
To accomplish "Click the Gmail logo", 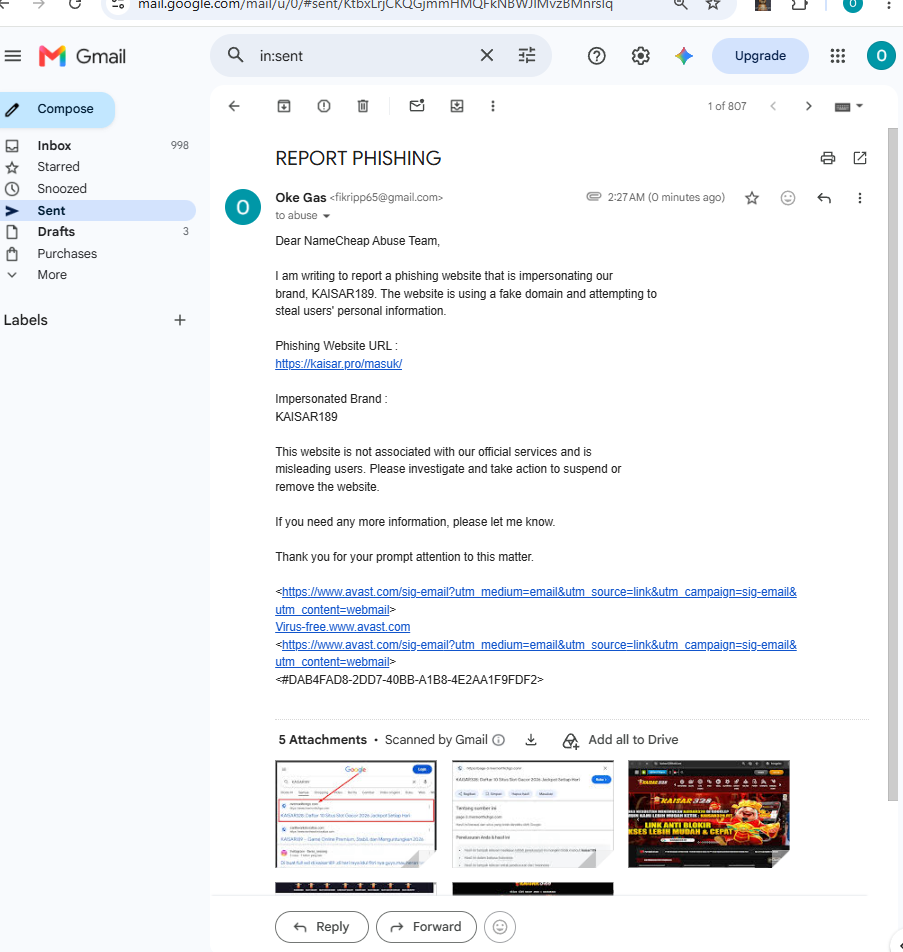I will pyautogui.click(x=82, y=56).
